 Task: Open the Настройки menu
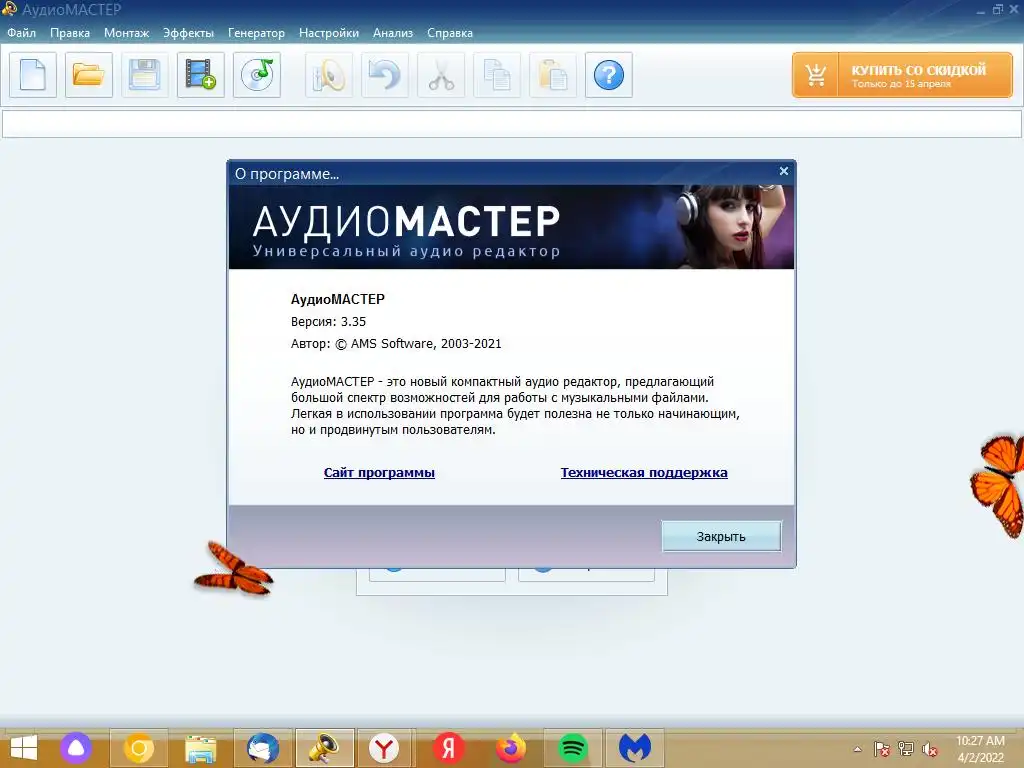(x=328, y=33)
